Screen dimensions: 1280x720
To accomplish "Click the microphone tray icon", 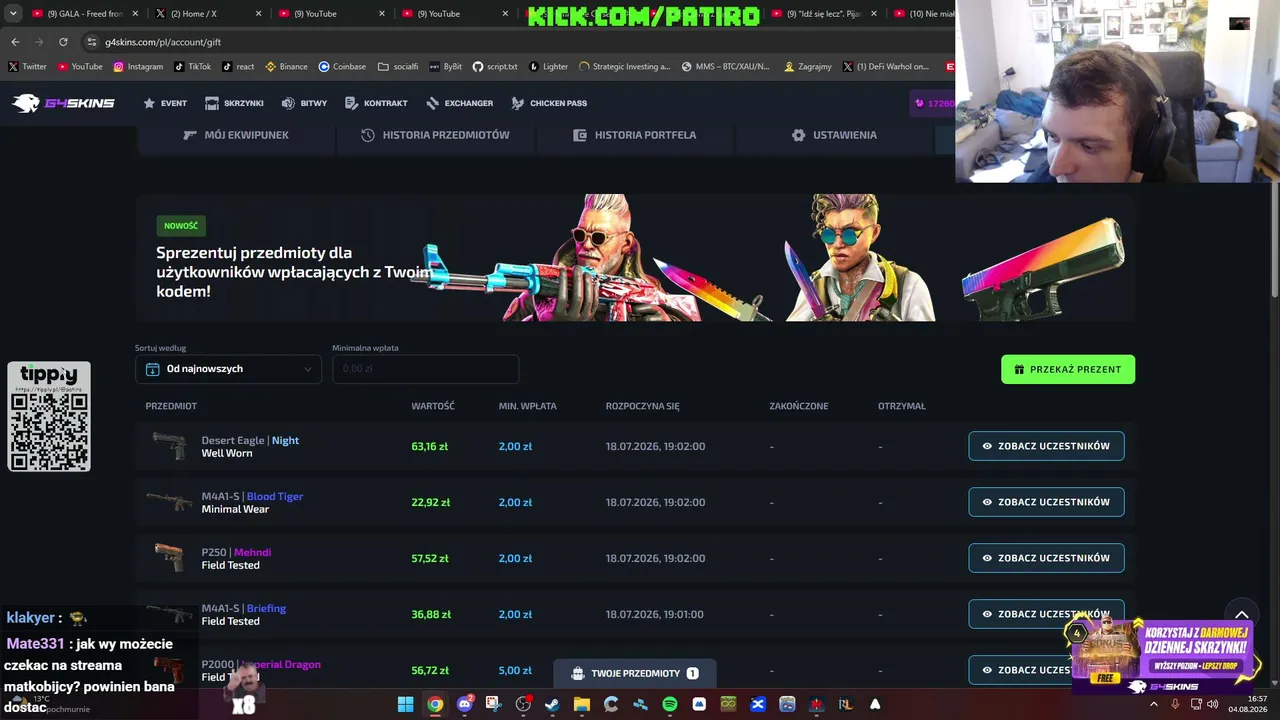I will tap(1175, 704).
